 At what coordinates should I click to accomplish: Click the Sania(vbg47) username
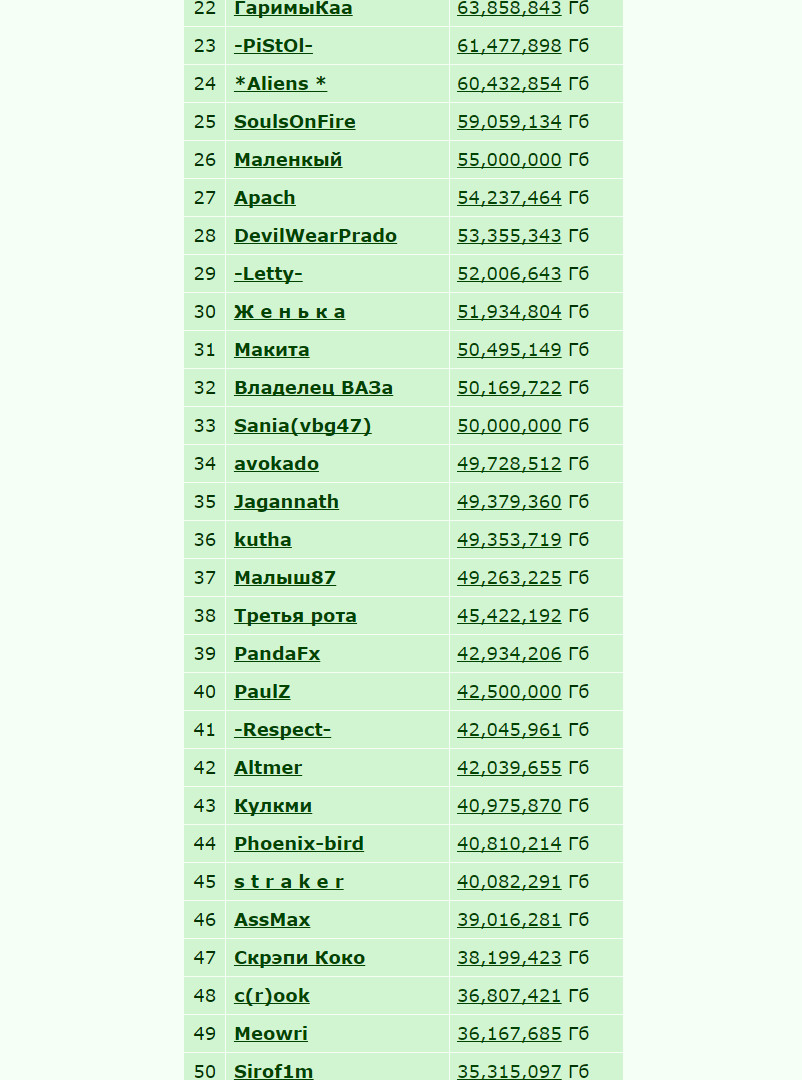coord(302,426)
